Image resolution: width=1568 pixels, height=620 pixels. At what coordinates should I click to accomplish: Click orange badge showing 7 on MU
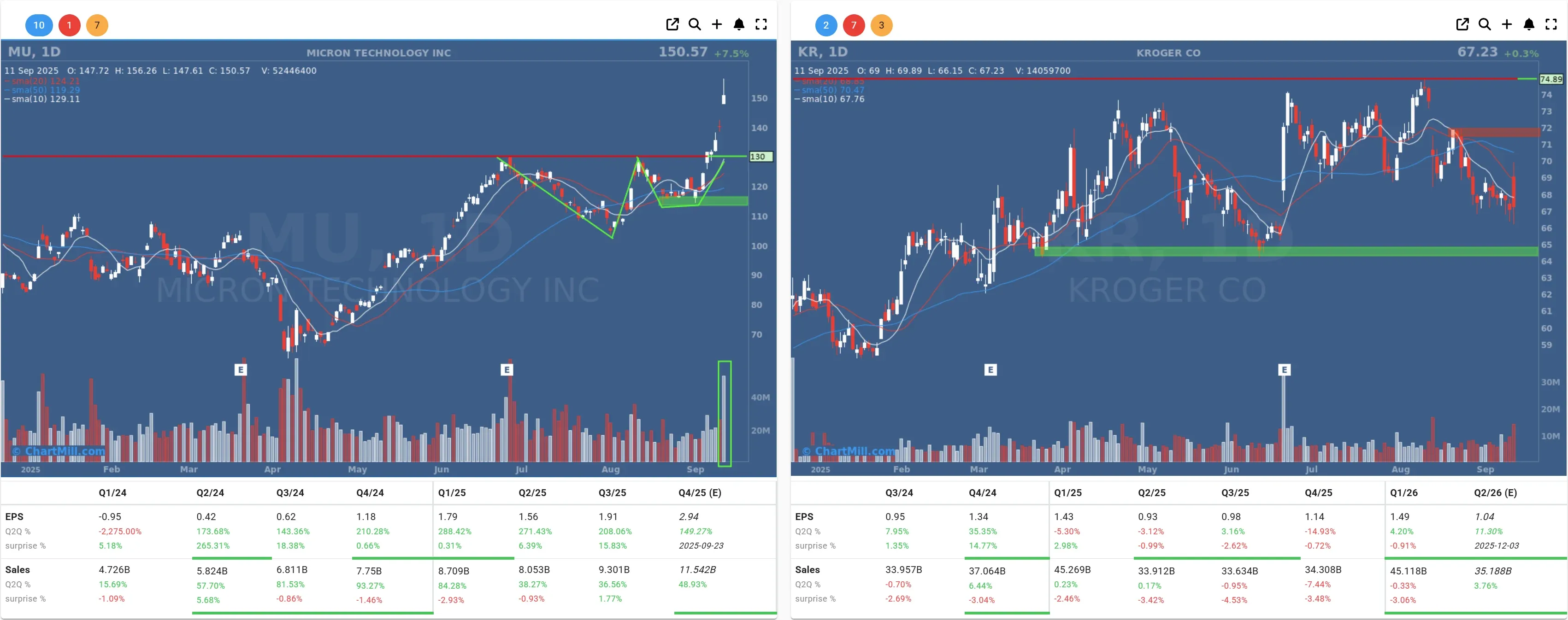97,25
